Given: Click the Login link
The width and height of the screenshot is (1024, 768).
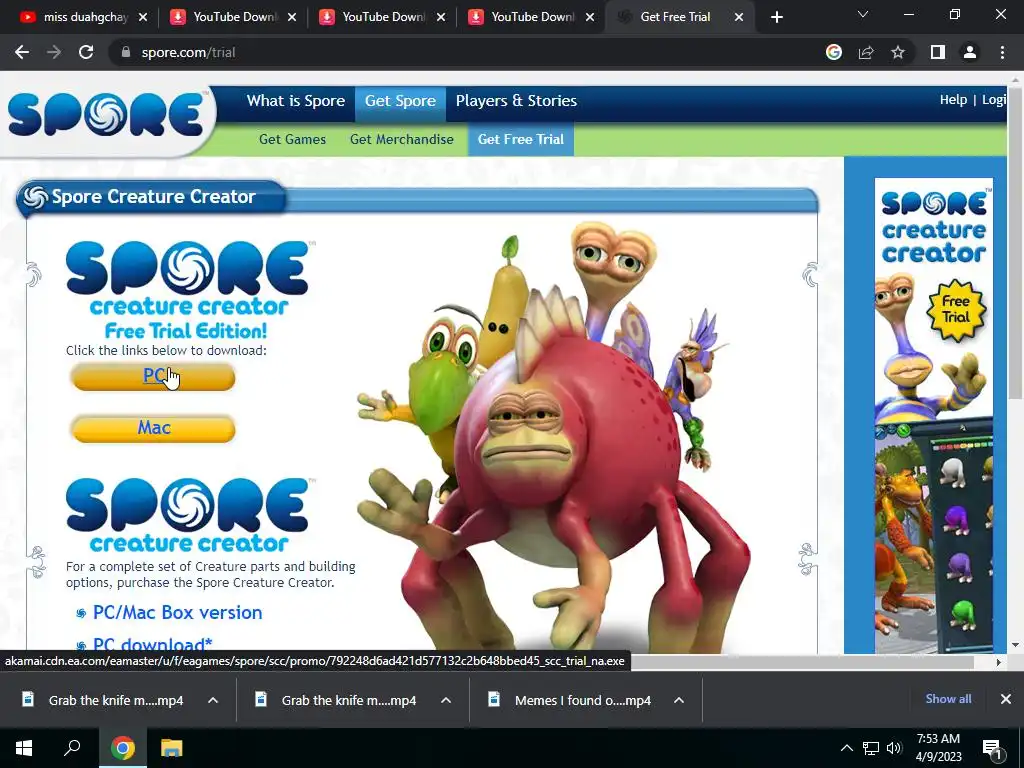Looking at the screenshot, I should tap(994, 100).
